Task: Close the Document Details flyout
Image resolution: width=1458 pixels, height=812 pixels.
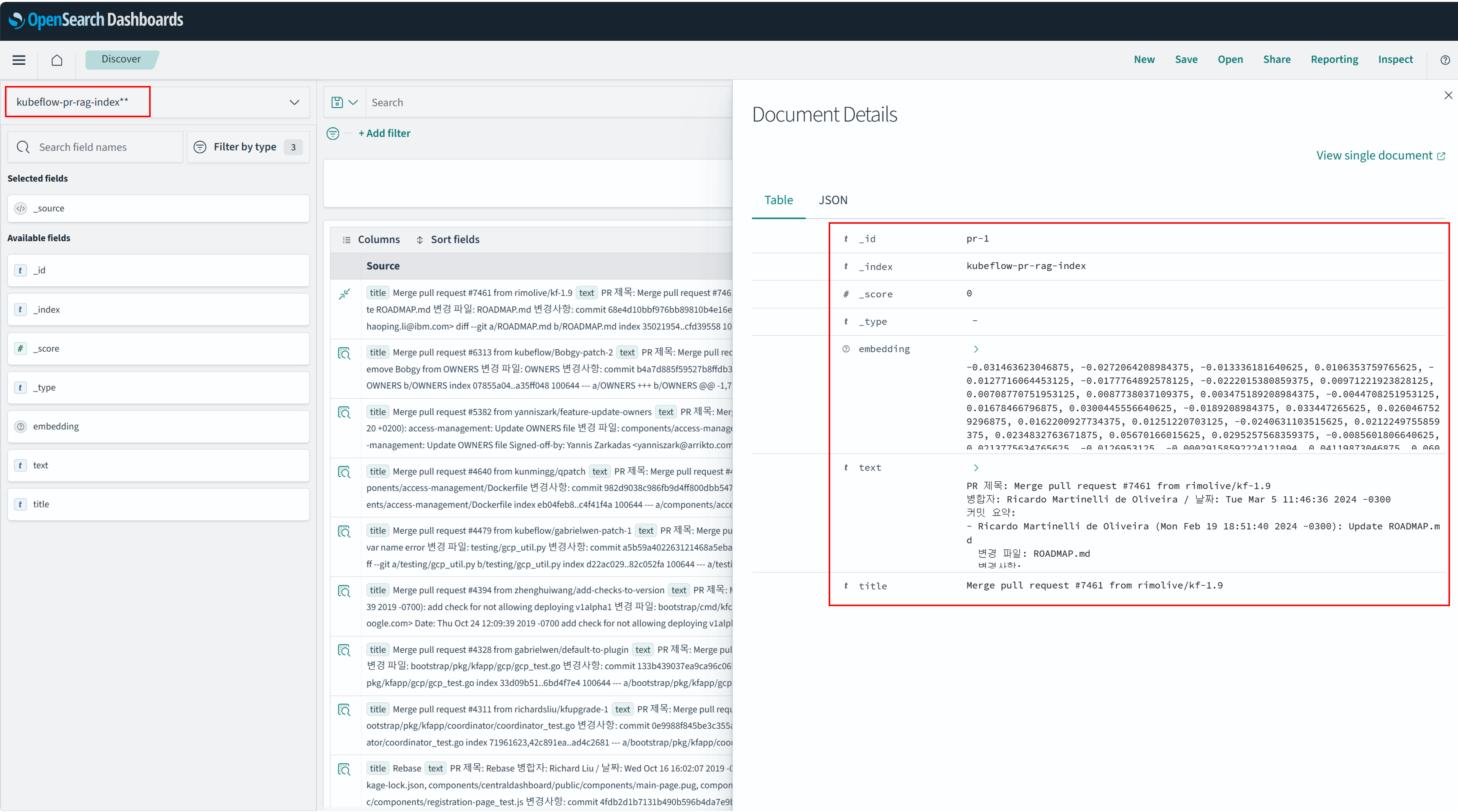Action: 1448,95
